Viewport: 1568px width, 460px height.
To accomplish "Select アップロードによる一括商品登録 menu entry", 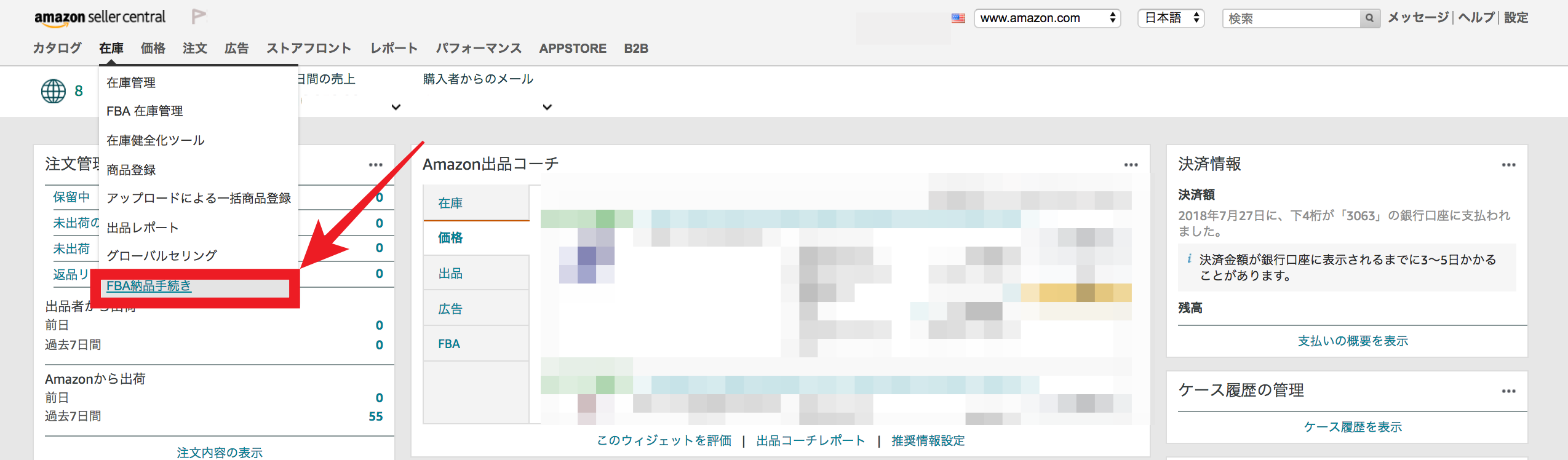I will (x=199, y=198).
